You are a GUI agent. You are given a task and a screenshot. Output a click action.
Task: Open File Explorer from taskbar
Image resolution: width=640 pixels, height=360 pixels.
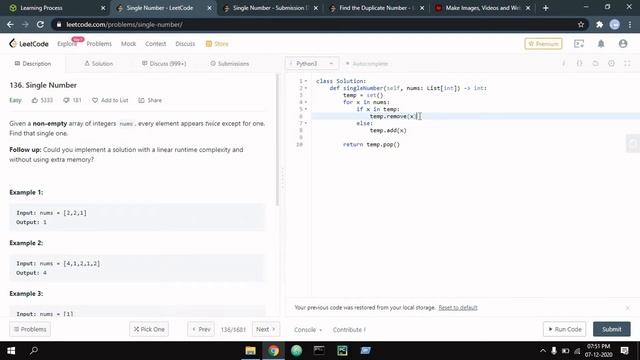coord(250,351)
